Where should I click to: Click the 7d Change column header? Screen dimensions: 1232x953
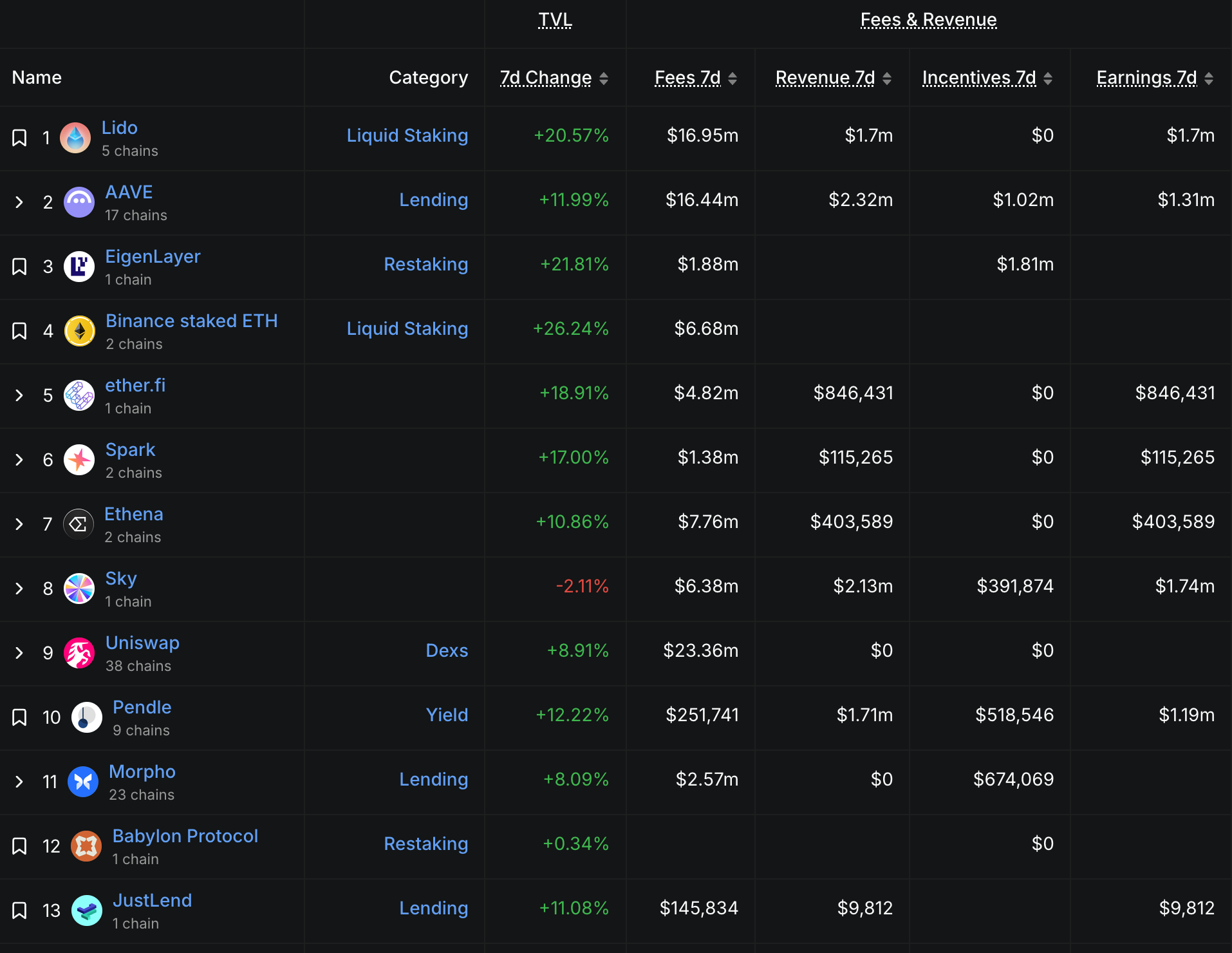click(x=546, y=78)
